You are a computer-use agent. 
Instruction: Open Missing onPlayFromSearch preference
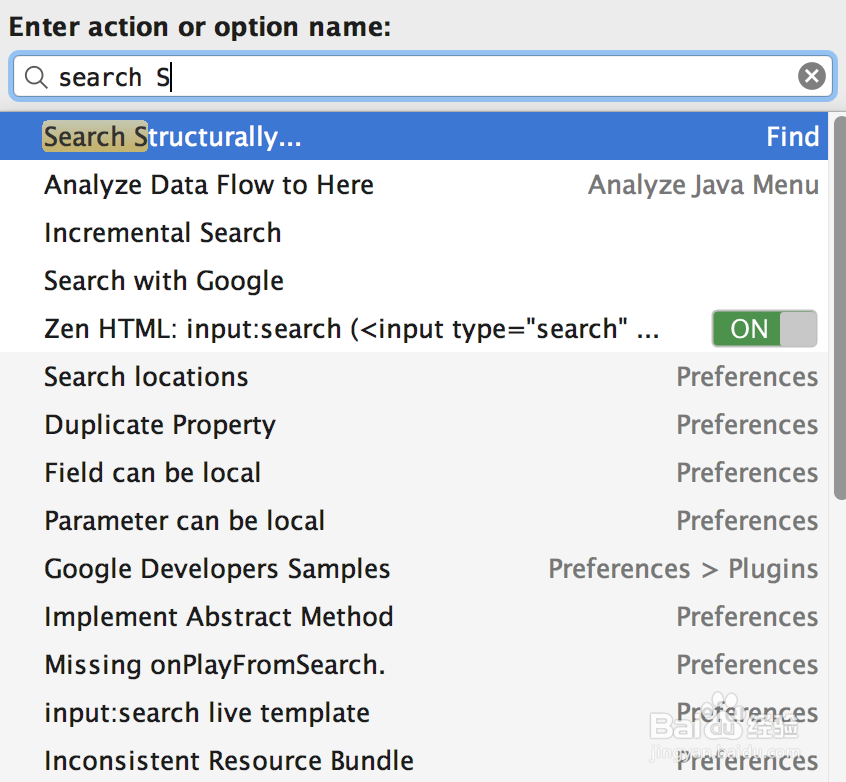point(214,665)
